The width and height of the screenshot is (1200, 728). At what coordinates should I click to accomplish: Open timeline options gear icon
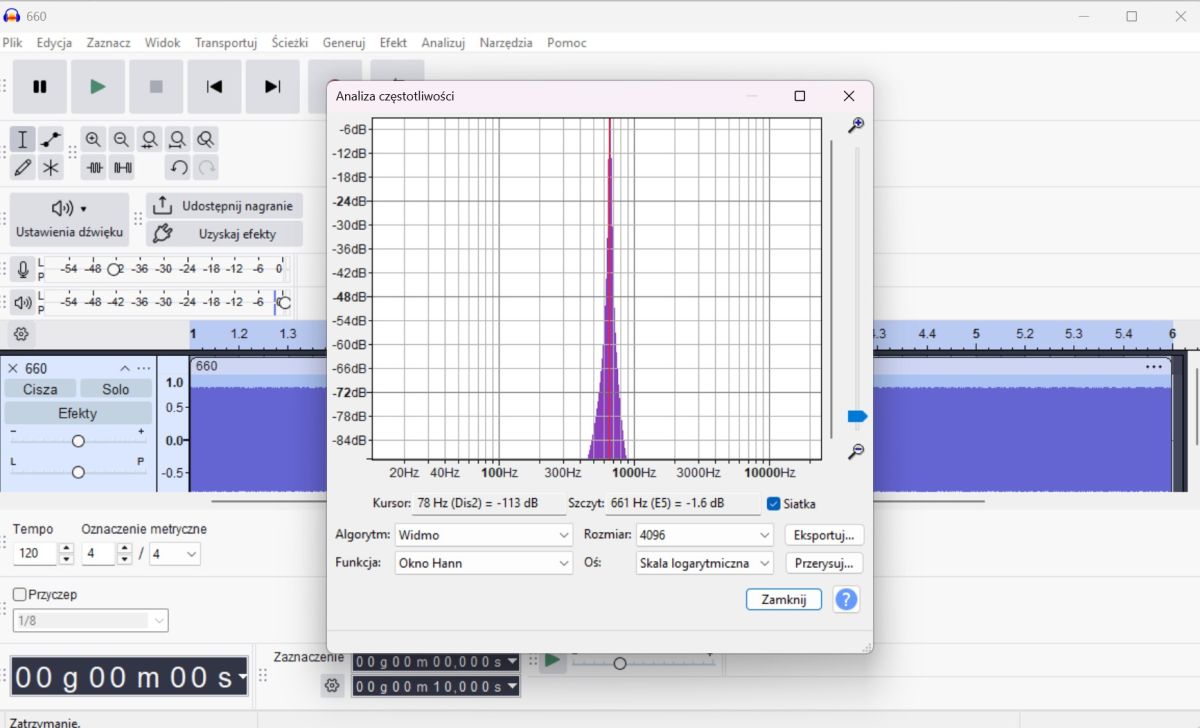[x=21, y=334]
